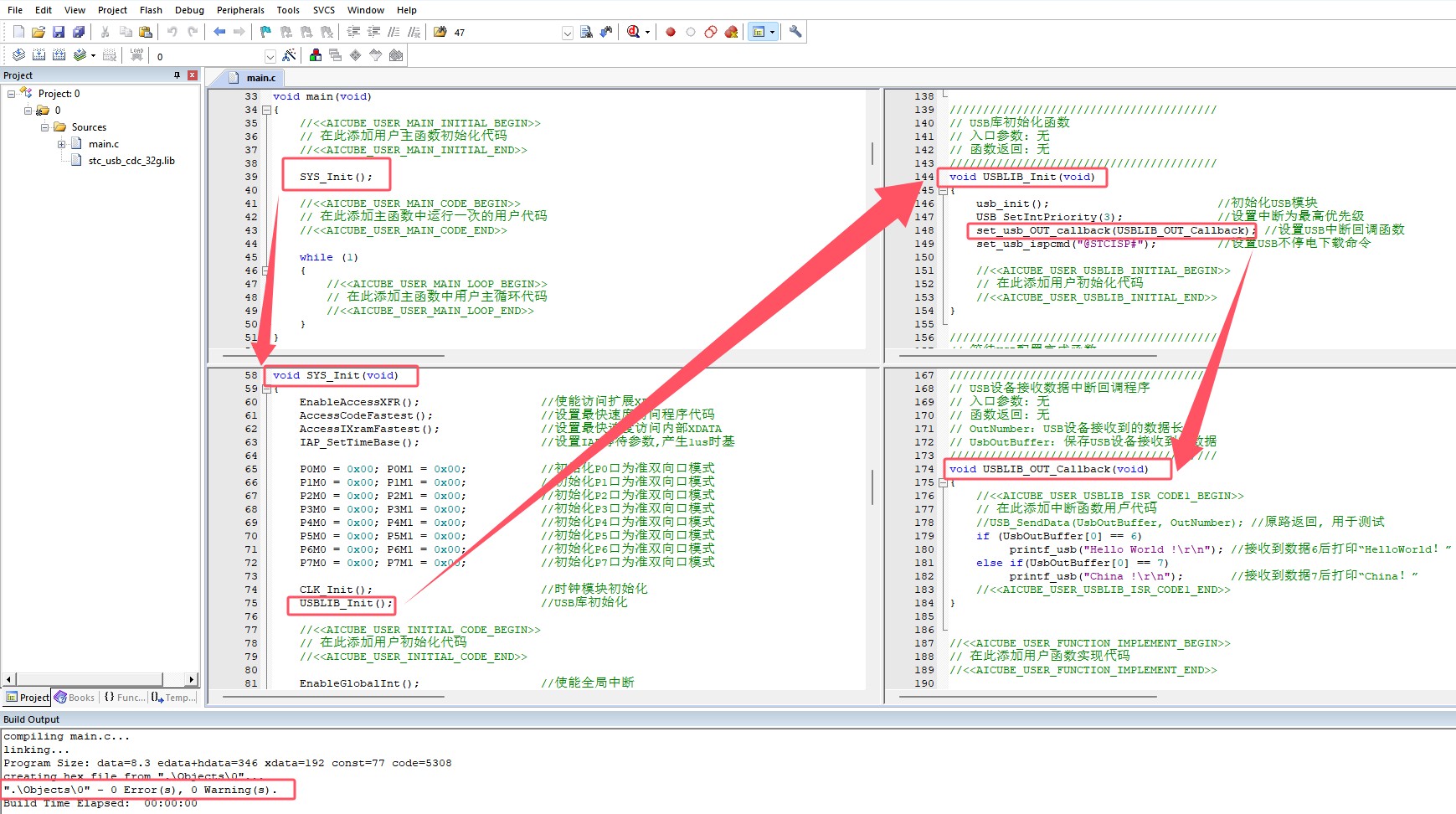Collapse the Sources folder in project tree

coord(45,127)
